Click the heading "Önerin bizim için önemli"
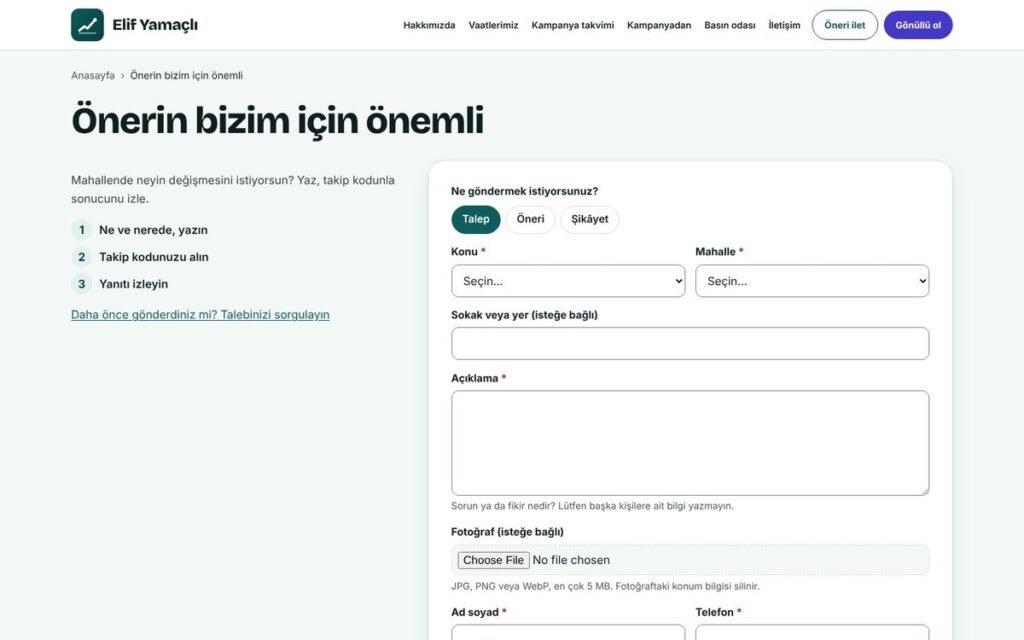The height and width of the screenshot is (640, 1024). click(278, 121)
